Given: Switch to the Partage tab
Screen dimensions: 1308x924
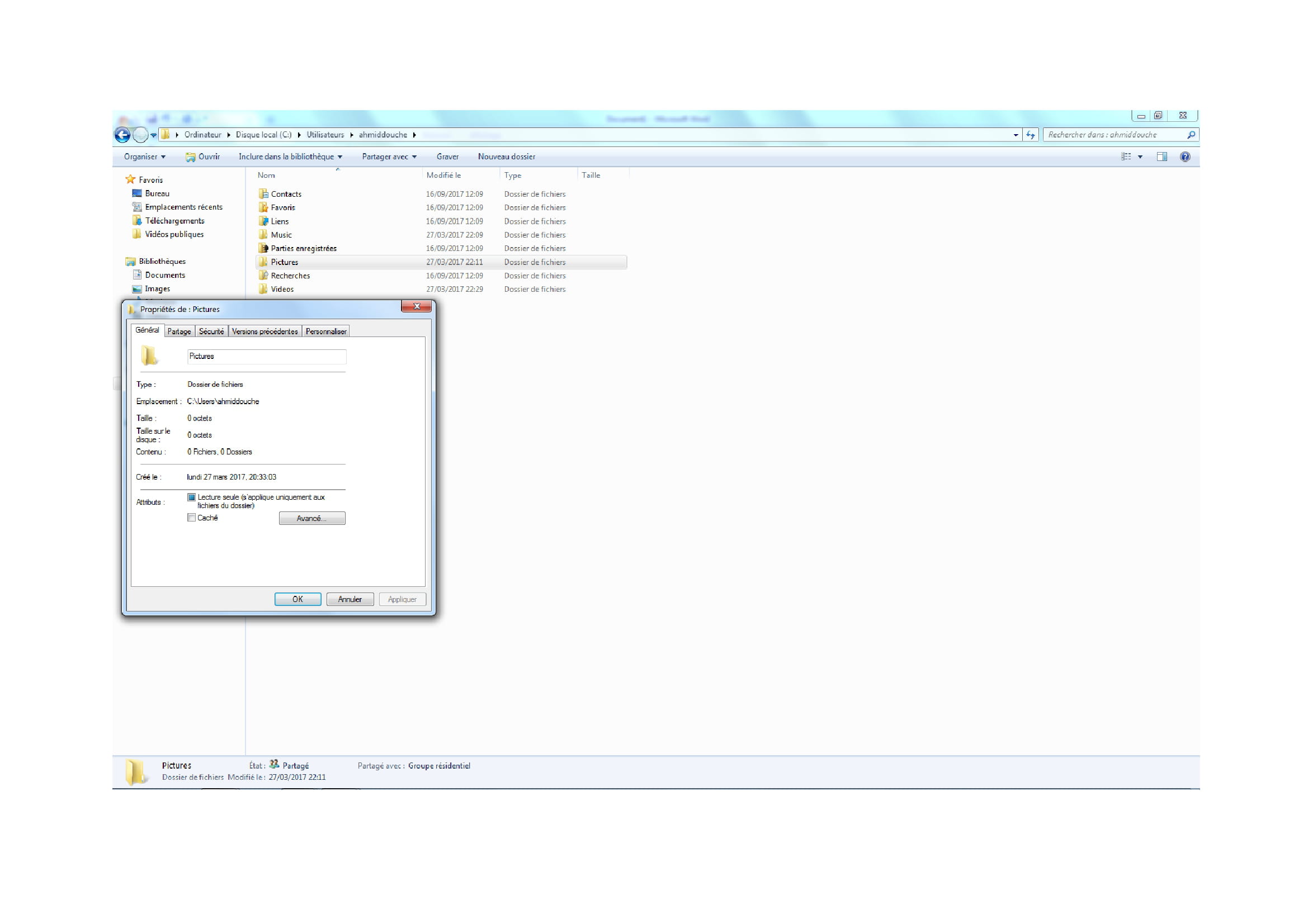Looking at the screenshot, I should point(180,331).
